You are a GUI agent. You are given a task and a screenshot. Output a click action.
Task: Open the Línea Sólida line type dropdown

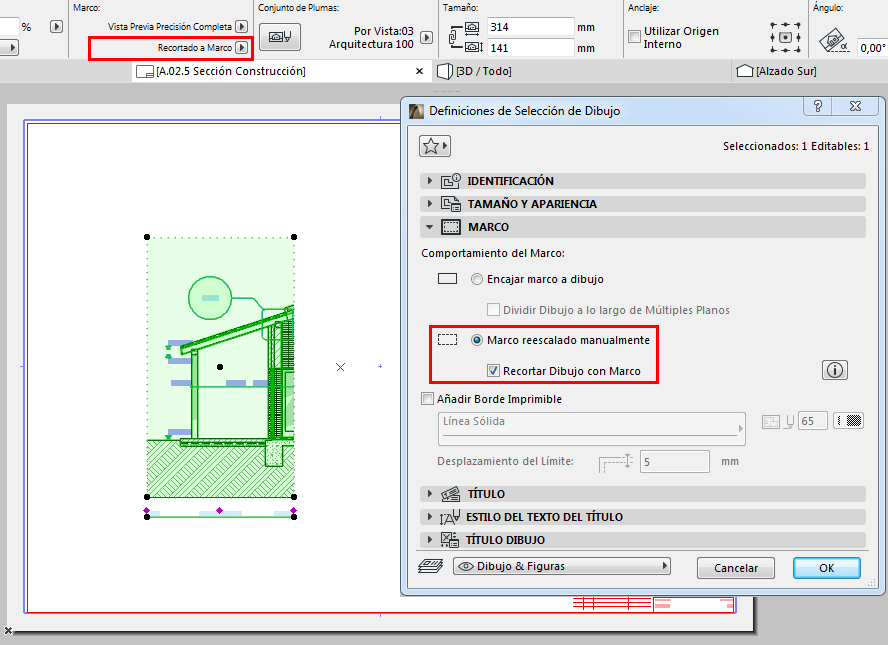[x=591, y=429]
